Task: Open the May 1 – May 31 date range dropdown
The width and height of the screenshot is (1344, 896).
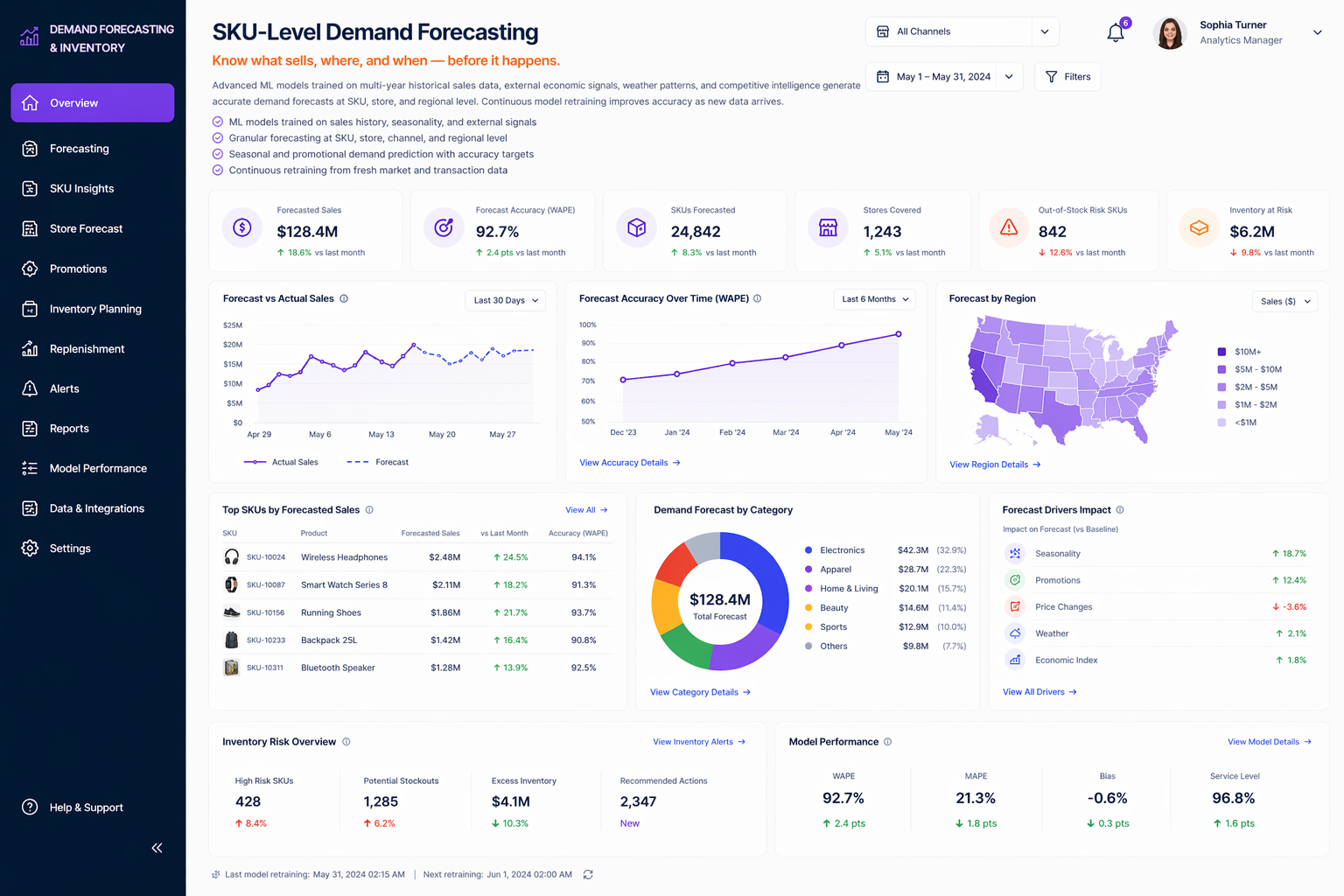Action: 944,76
